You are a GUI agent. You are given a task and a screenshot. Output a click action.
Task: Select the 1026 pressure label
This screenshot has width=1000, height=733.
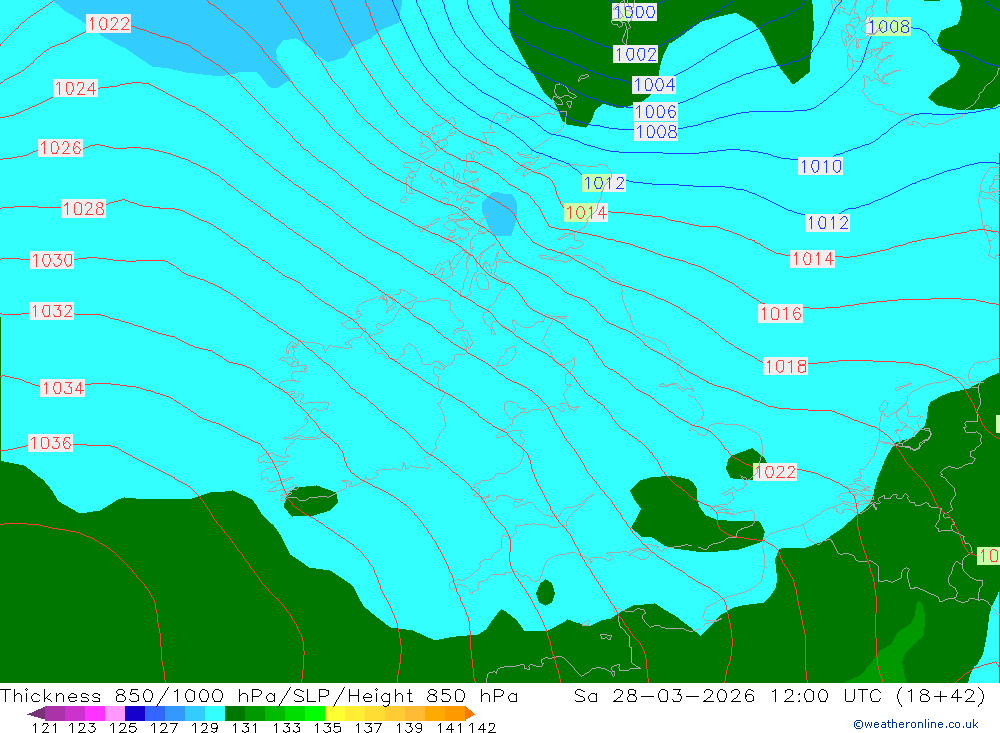pyautogui.click(x=61, y=148)
